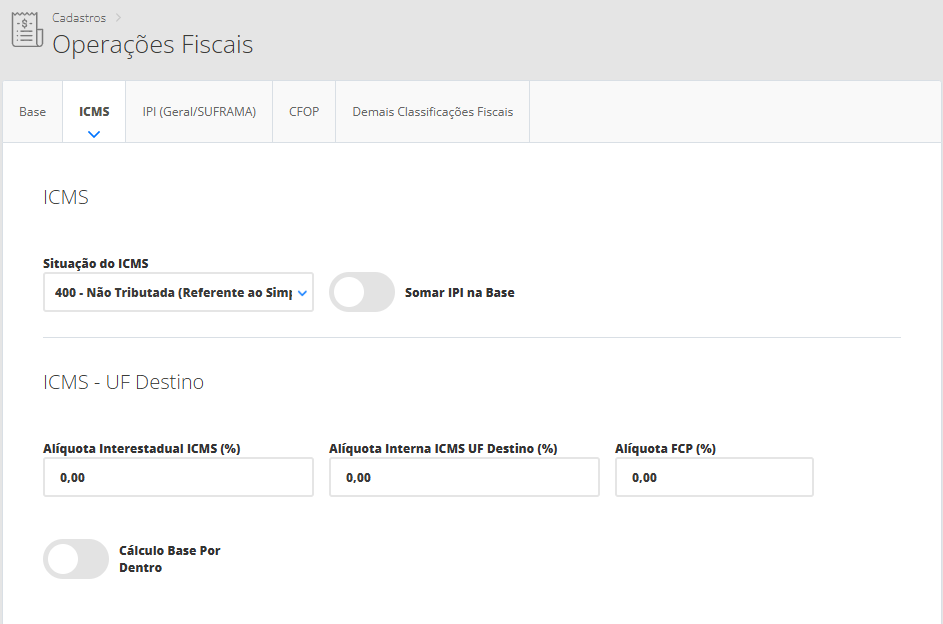943x624 pixels.
Task: Click the blue chevron under ICMS tab
Action: pos(94,133)
